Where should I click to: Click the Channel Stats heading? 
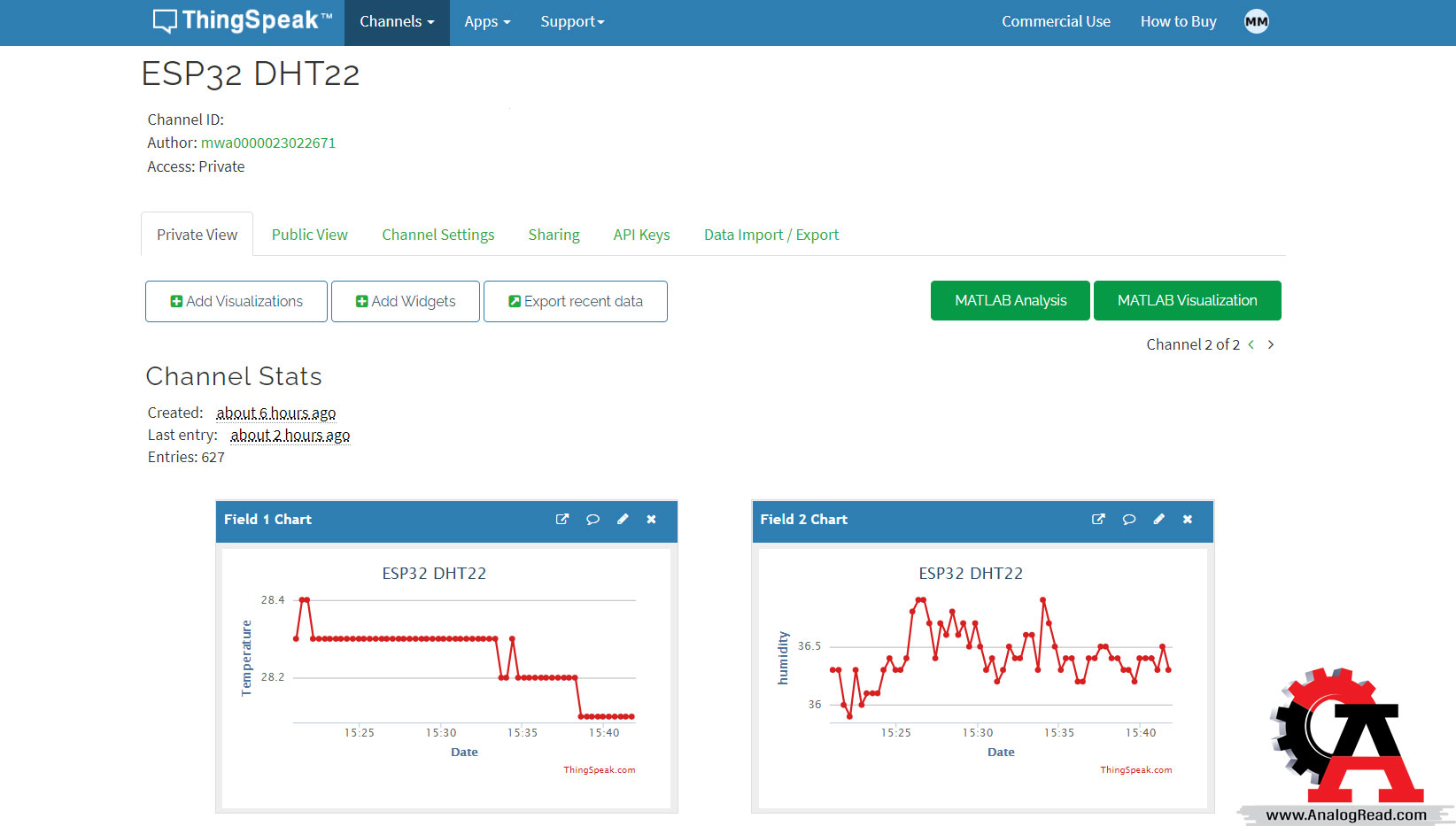pos(234,376)
